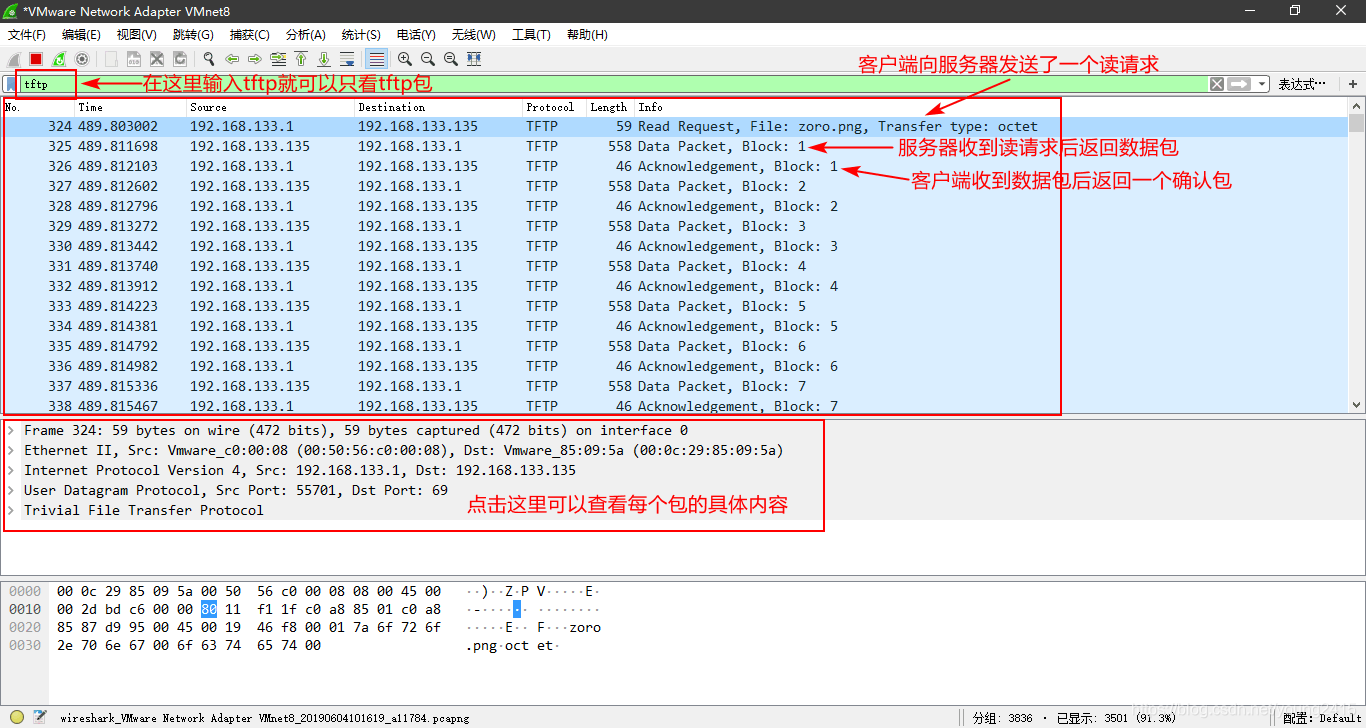
Task: Open capture options gear icon
Action: (x=82, y=59)
